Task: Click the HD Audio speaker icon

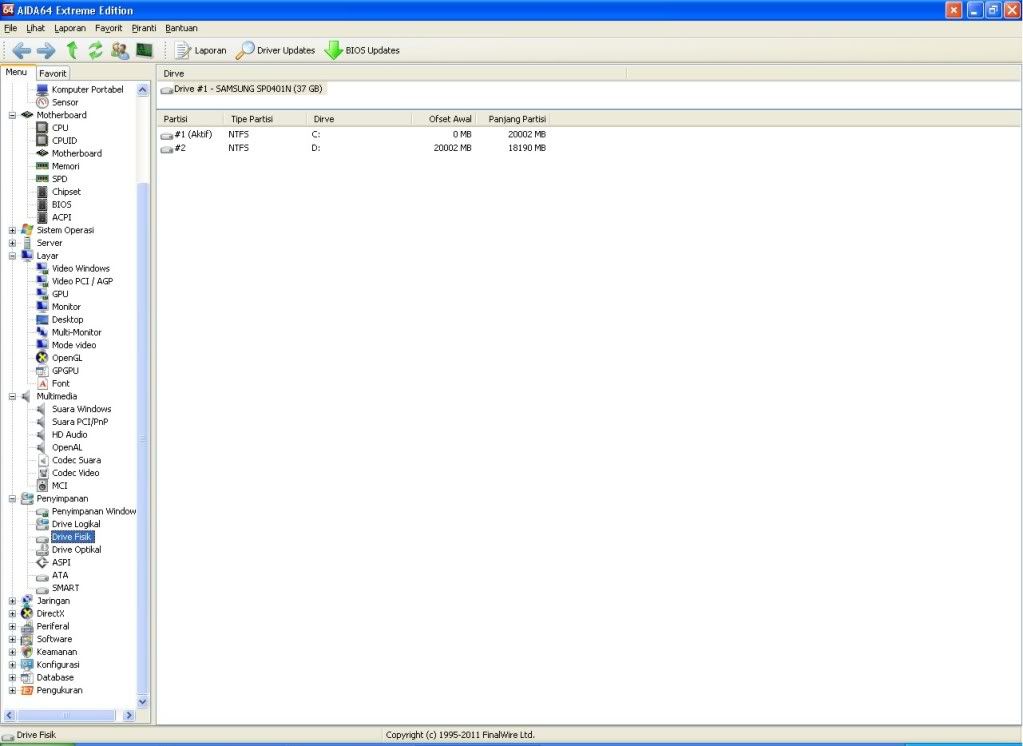Action: pyautogui.click(x=42, y=435)
